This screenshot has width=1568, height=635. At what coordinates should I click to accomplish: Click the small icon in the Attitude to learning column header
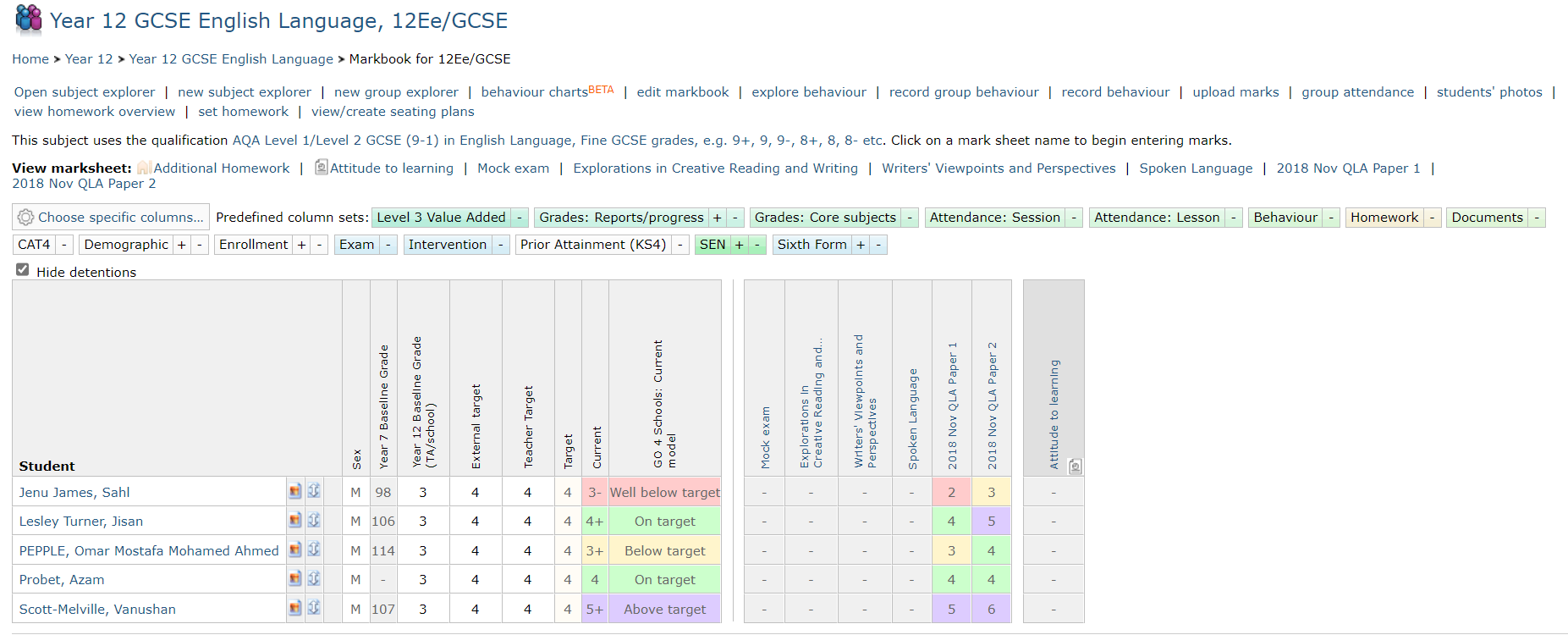tap(1075, 467)
